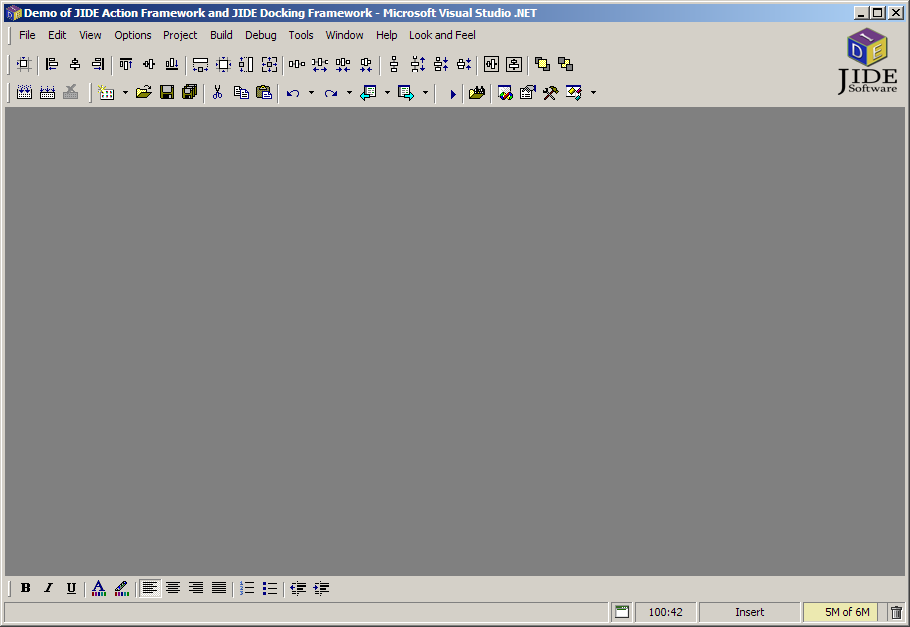
Task: Expand dropdown arrow at end of standard toolbar
Action: pyautogui.click(x=593, y=92)
